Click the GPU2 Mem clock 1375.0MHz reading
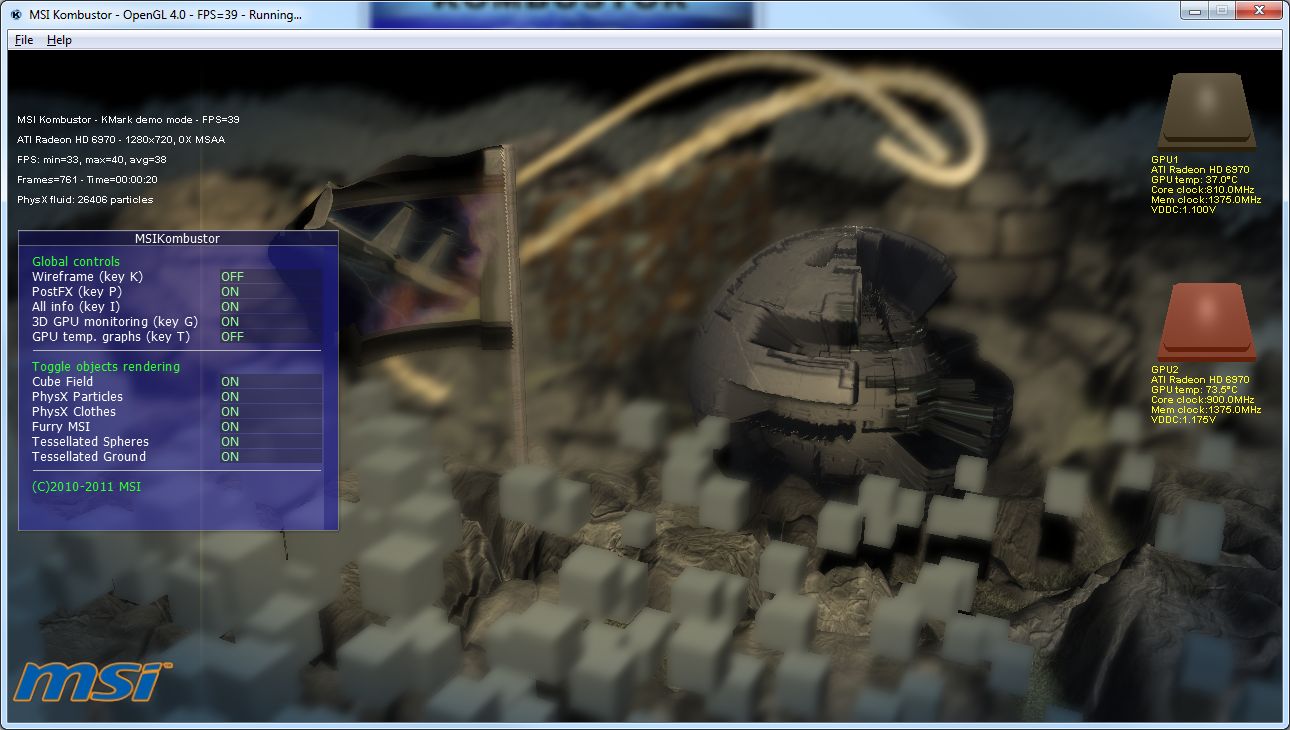 tap(1206, 410)
